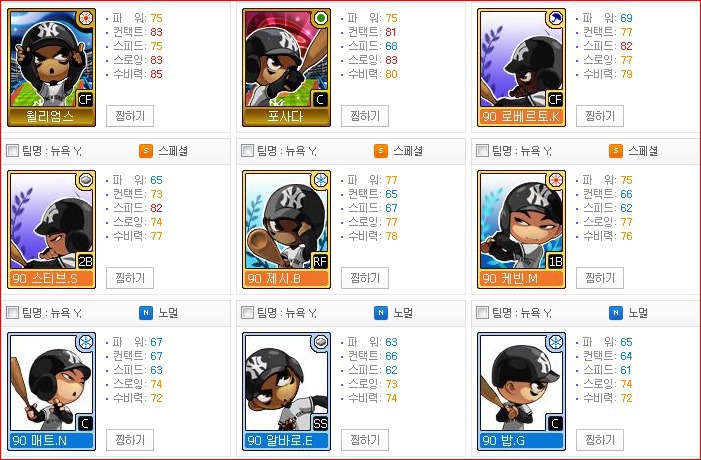Open the 포사다 player card image
Image resolution: width=701 pixels, height=460 pixels.
tap(287, 68)
